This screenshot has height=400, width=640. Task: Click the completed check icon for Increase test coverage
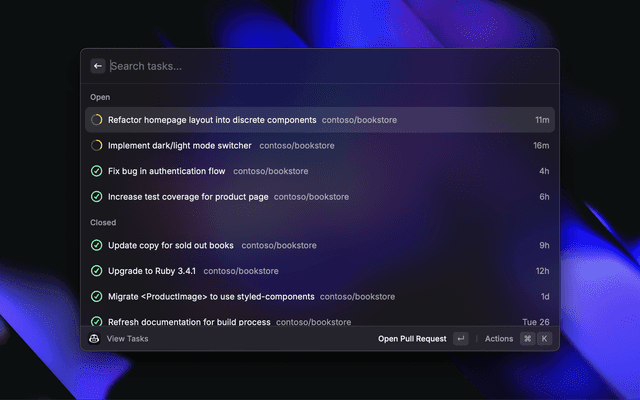(97, 197)
